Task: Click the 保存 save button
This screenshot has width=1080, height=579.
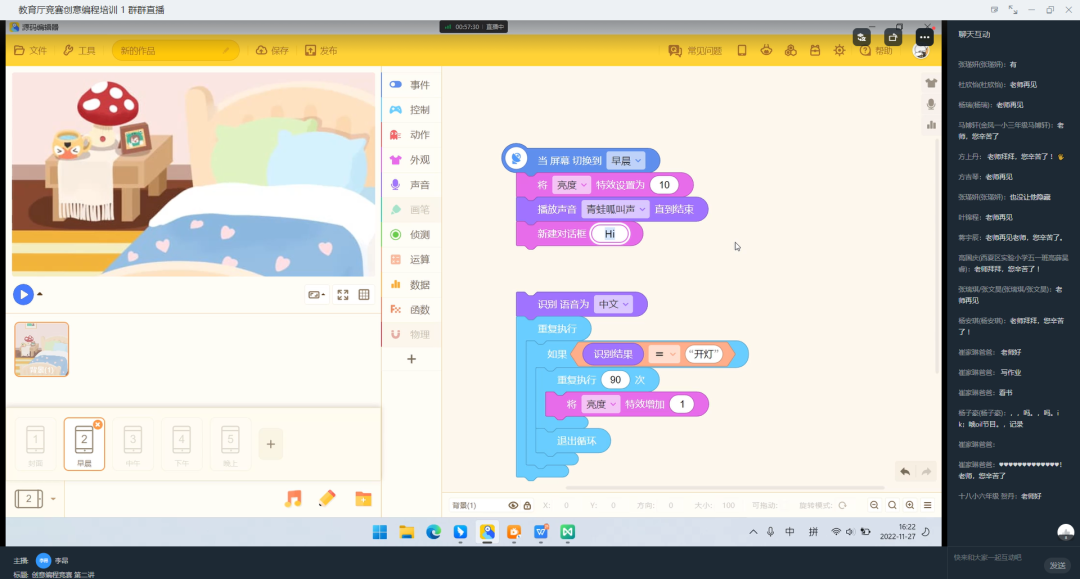Action: [272, 50]
